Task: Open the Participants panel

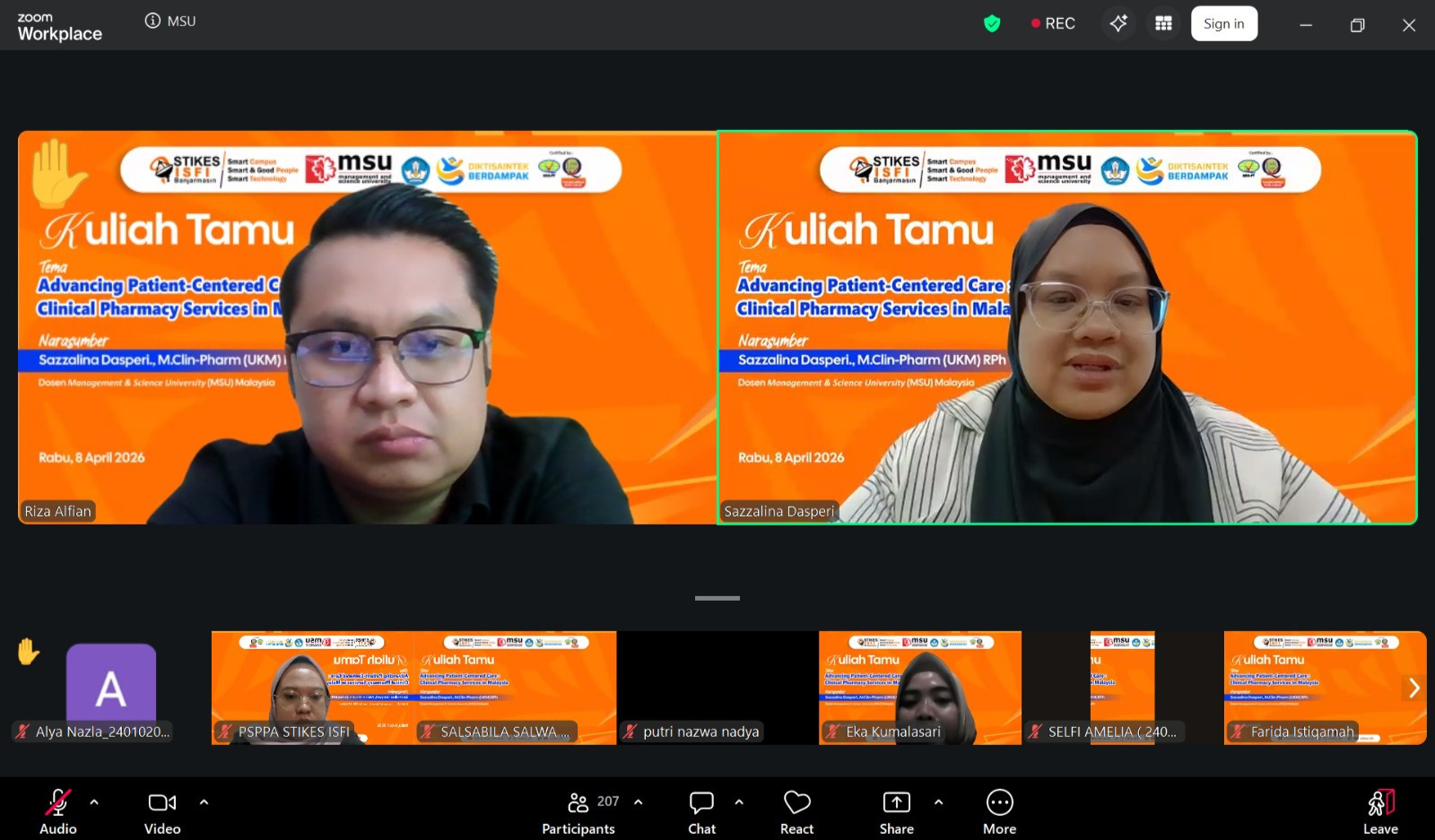Action: click(579, 812)
